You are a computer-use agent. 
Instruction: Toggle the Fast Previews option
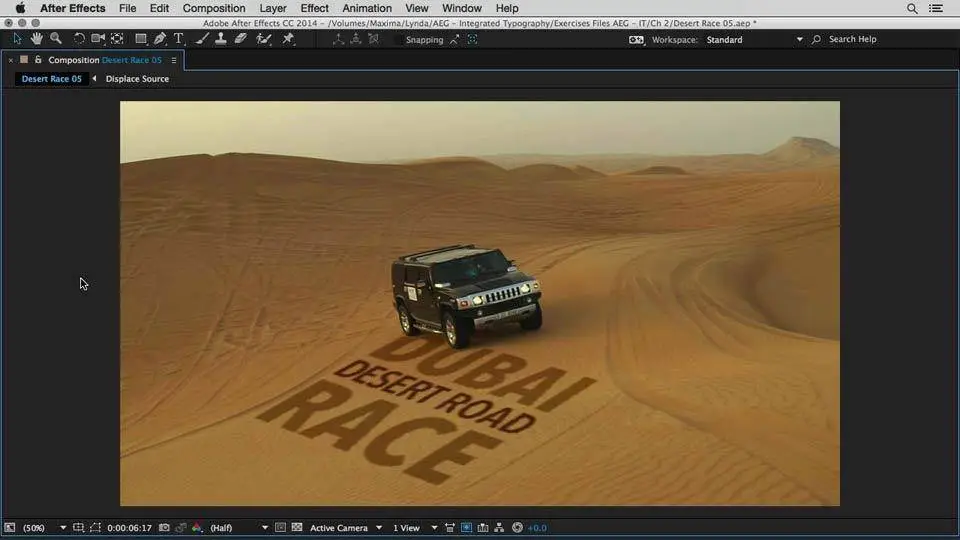(467, 528)
